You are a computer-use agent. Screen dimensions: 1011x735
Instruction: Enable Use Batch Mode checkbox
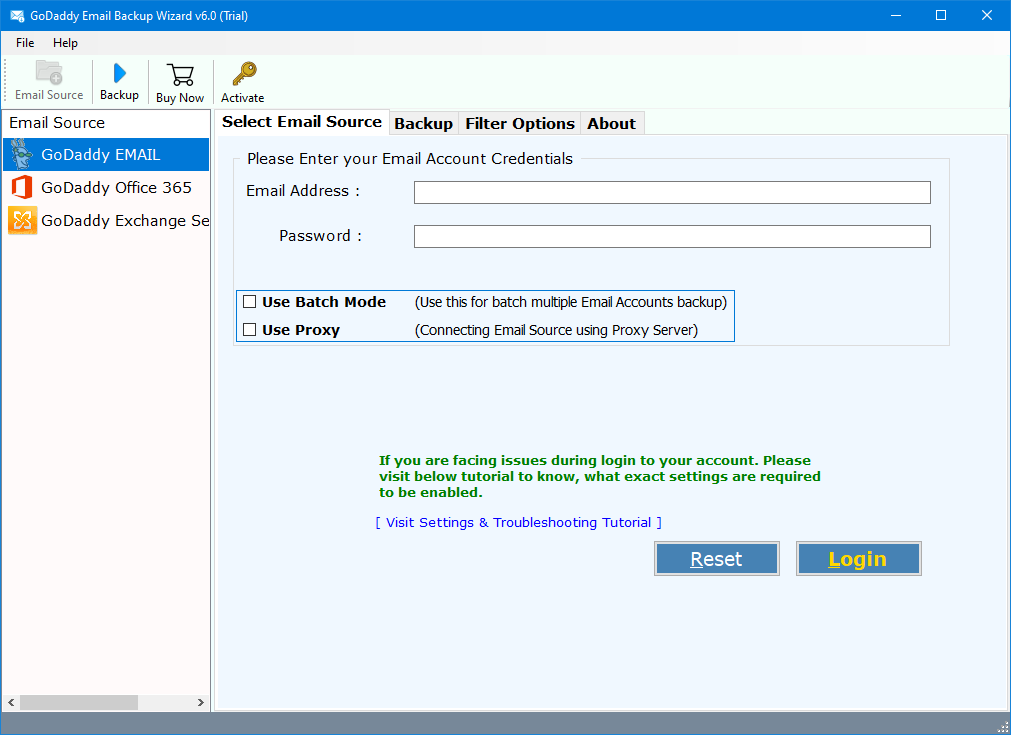(250, 302)
